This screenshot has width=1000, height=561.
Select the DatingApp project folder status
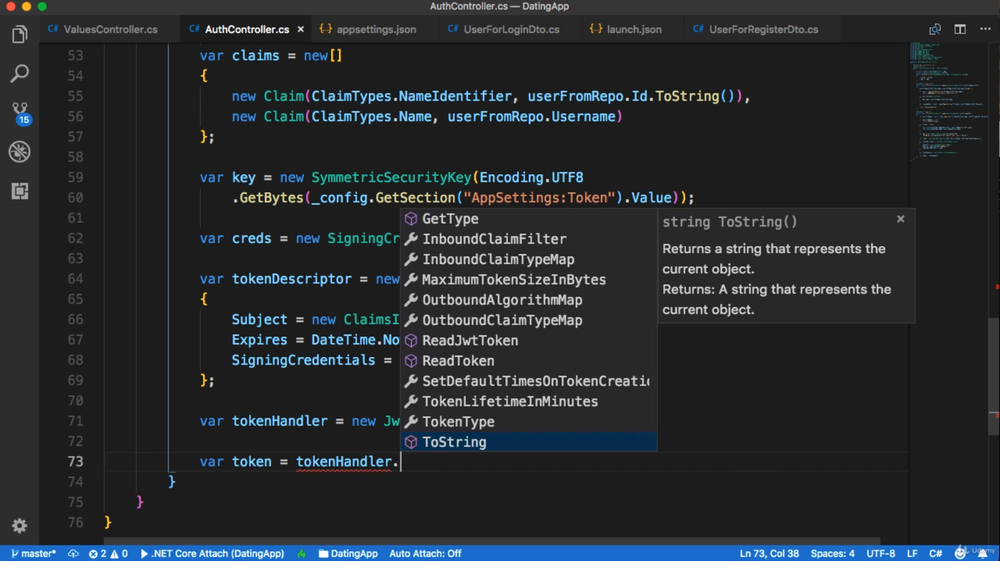pyautogui.click(x=348, y=553)
